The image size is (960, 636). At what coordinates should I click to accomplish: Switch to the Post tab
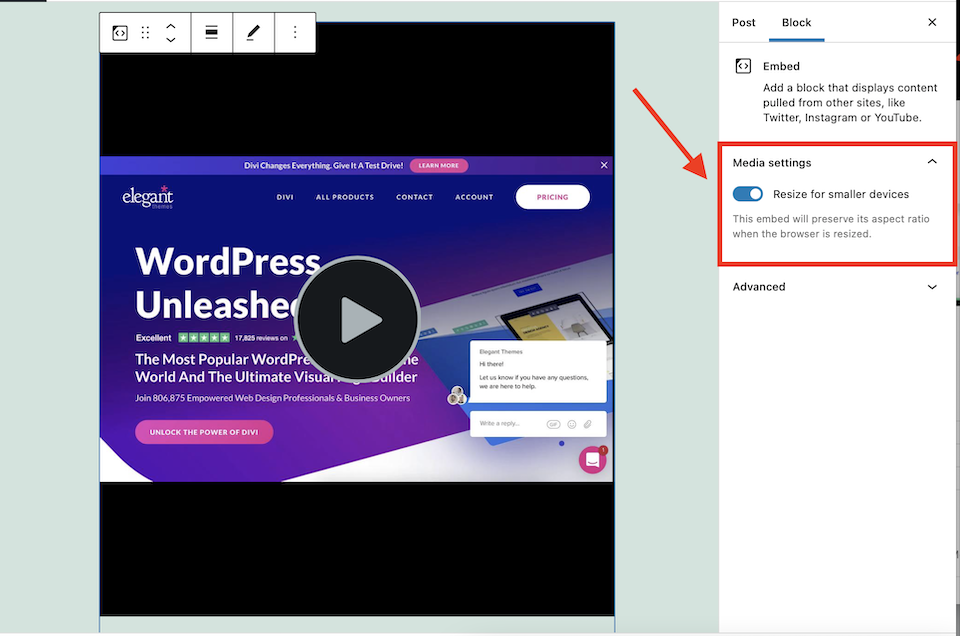(x=743, y=22)
